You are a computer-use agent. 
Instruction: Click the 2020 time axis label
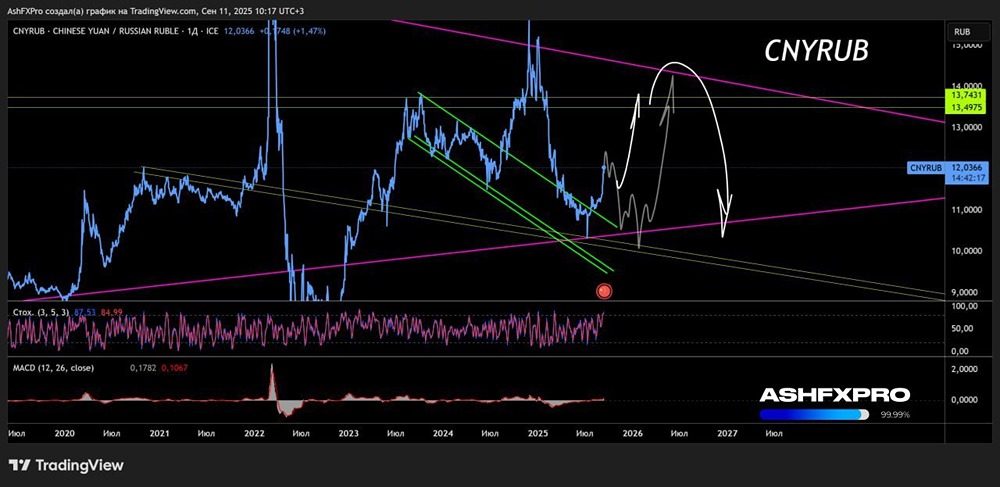coord(65,433)
